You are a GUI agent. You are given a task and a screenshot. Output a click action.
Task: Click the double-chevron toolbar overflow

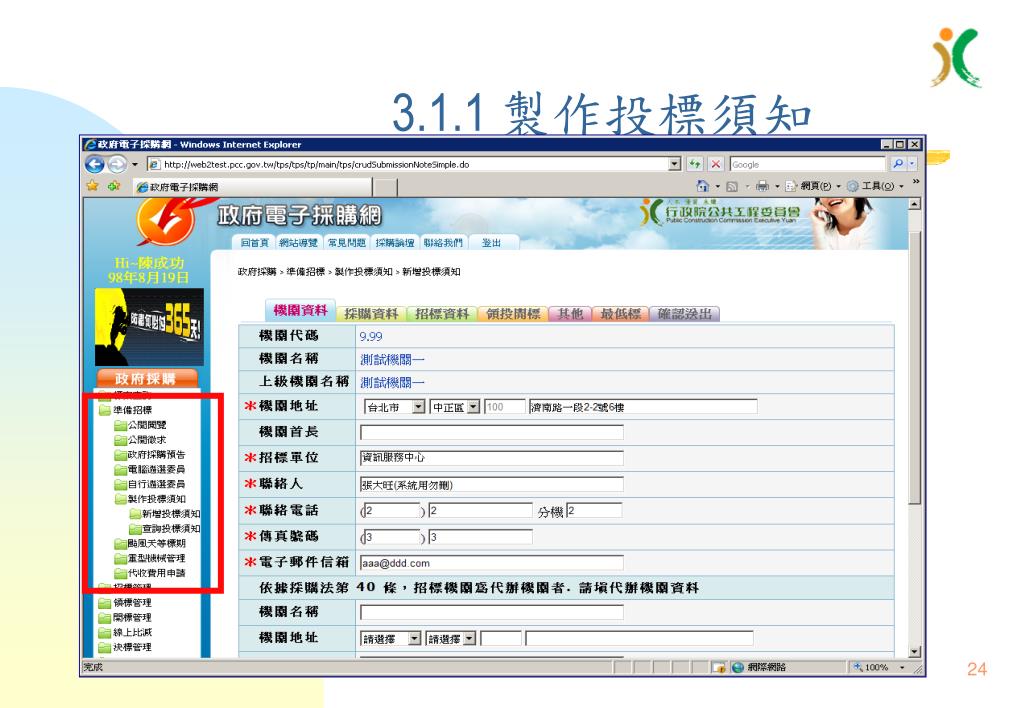tap(916, 181)
